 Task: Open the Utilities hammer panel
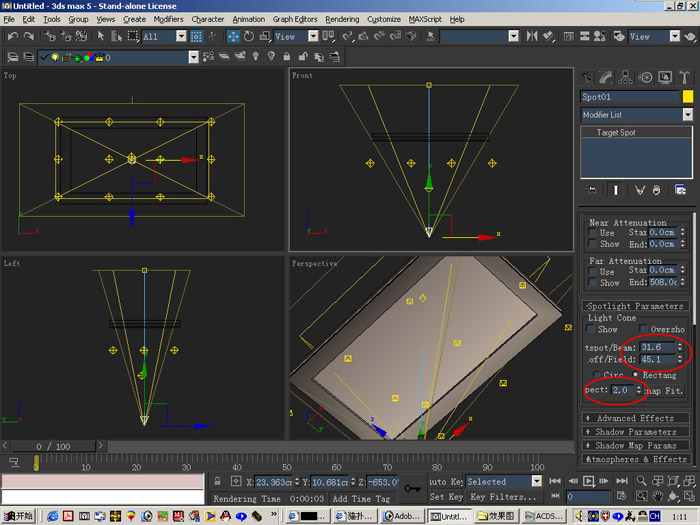(685, 77)
